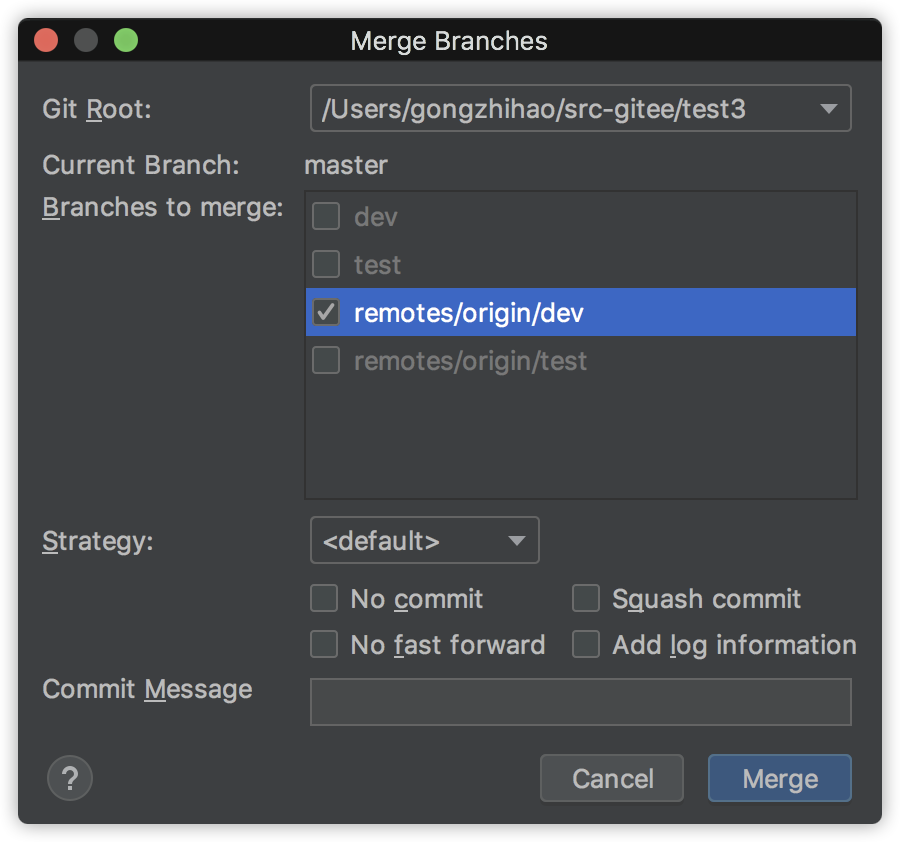900x842 pixels.
Task: Click the Strategy dropdown arrow
Action: click(517, 541)
